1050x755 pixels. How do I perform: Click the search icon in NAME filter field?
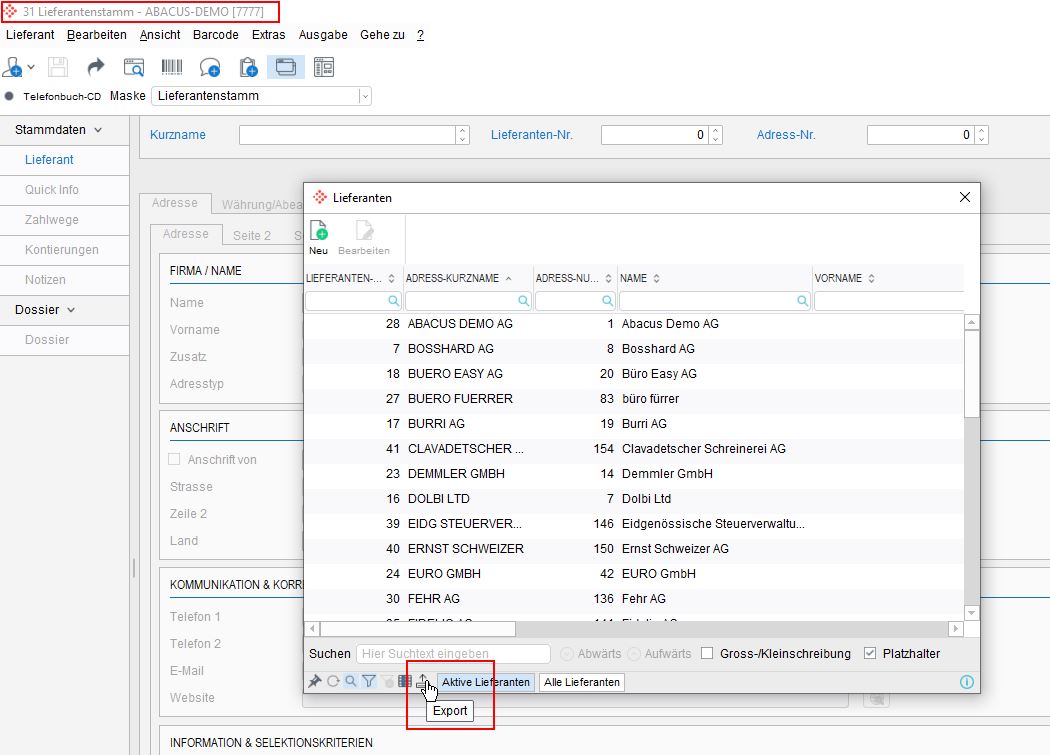(802, 301)
